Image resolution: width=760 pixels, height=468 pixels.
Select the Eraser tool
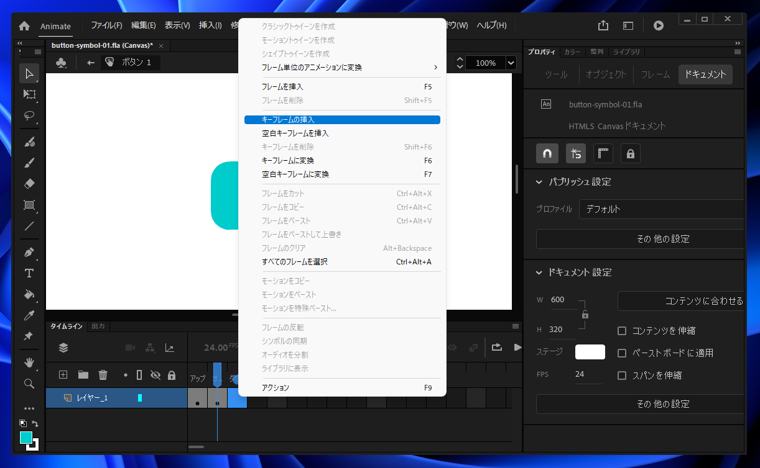click(29, 184)
